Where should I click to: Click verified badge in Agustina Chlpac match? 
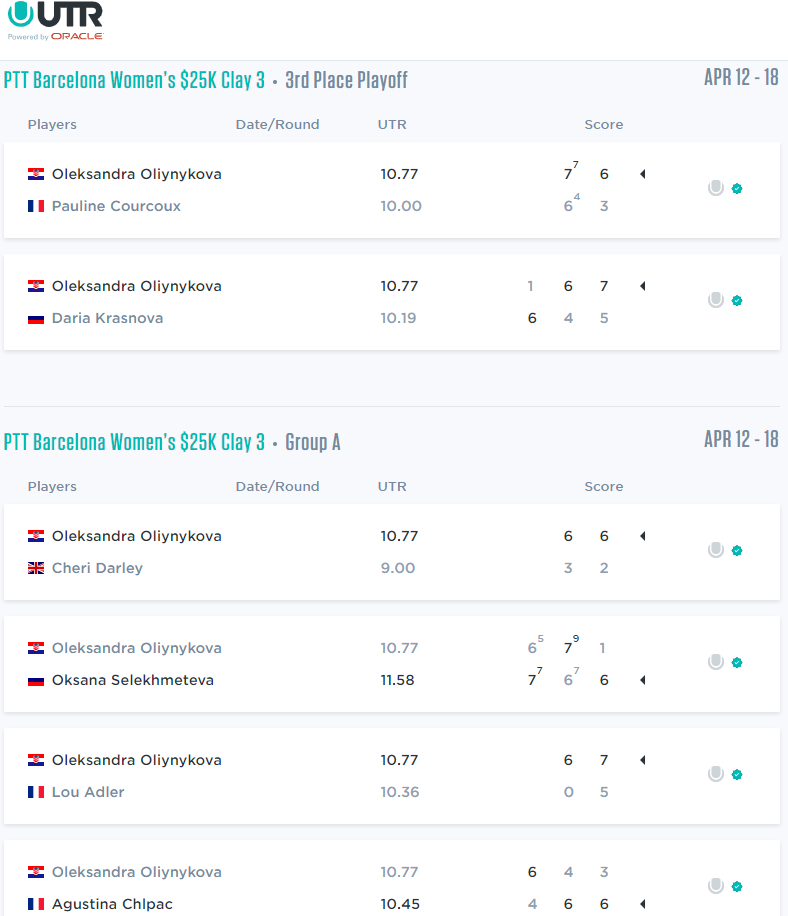pyautogui.click(x=737, y=887)
